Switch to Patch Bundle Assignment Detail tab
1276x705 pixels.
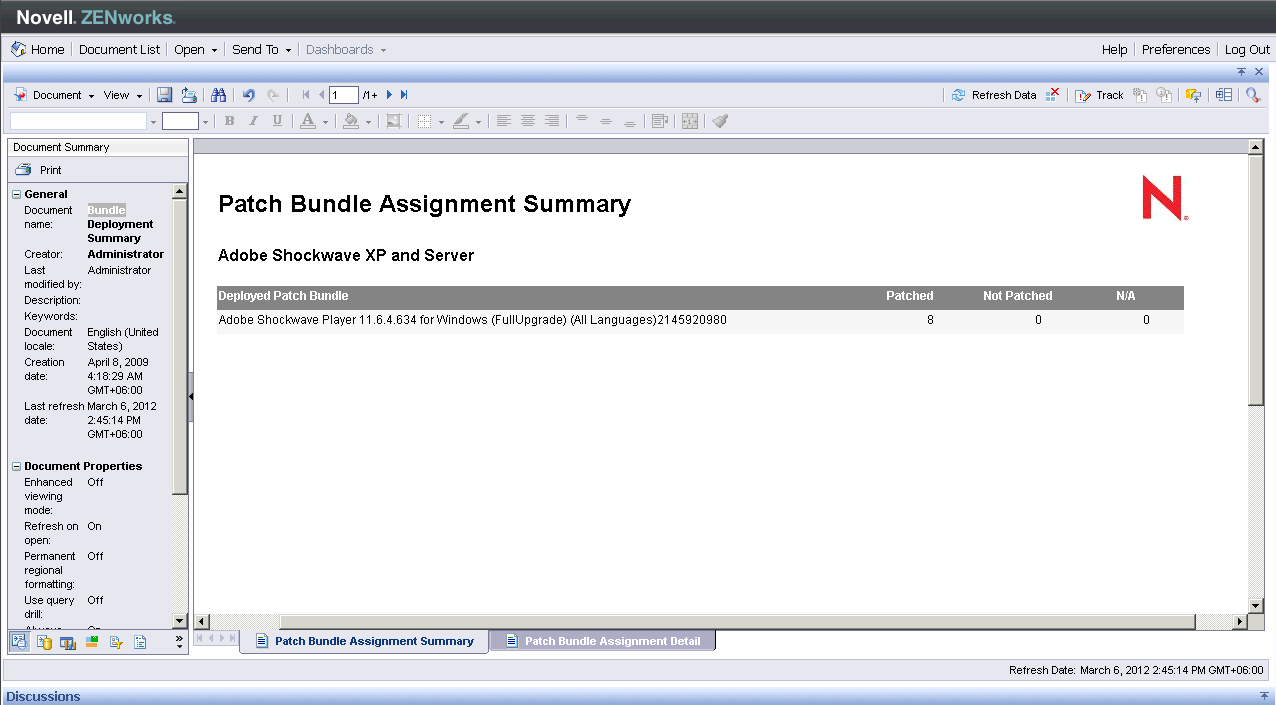coord(602,641)
